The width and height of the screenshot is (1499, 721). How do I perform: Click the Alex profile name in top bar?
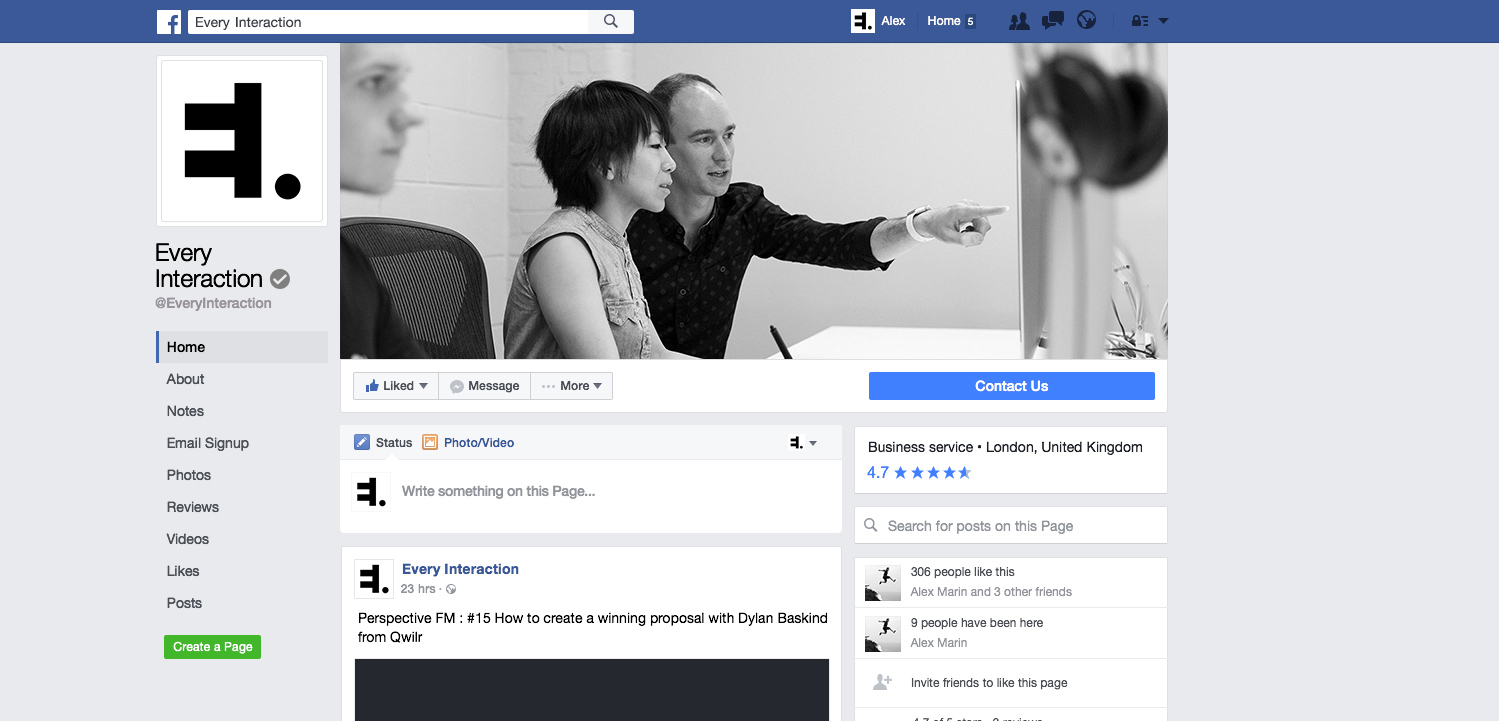click(893, 21)
